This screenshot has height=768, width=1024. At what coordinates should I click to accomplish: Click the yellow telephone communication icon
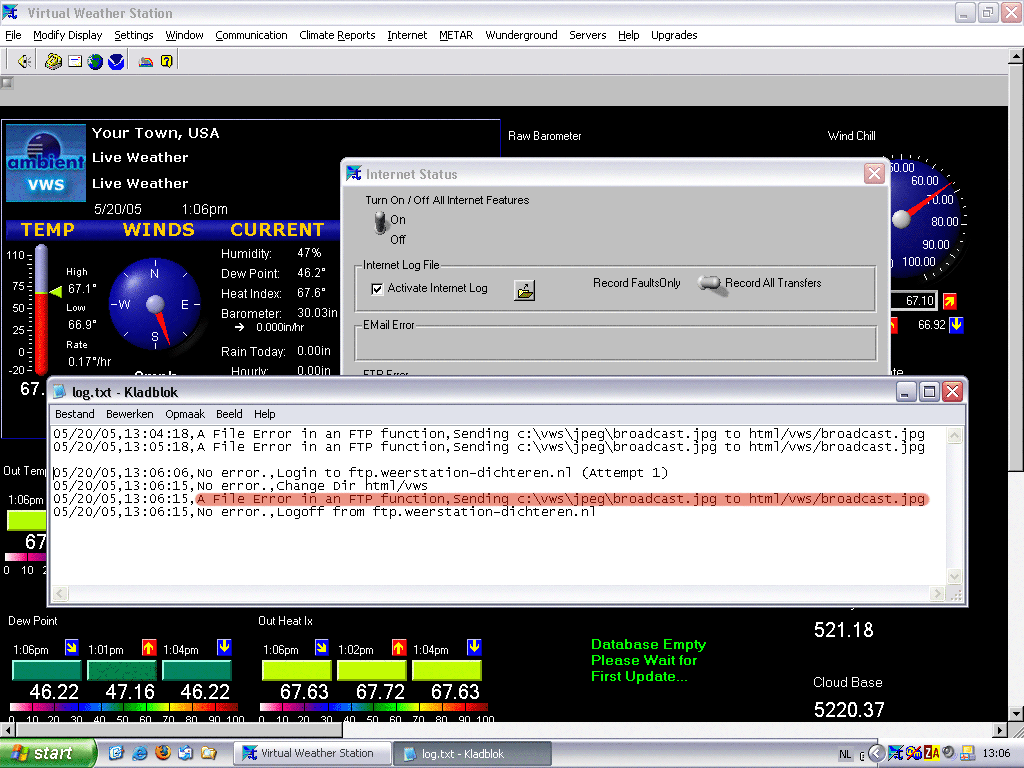coord(53,61)
